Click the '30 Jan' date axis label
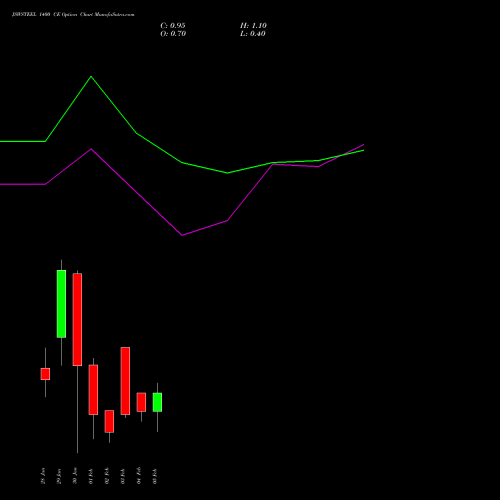This screenshot has width=500, height=500. (75, 476)
